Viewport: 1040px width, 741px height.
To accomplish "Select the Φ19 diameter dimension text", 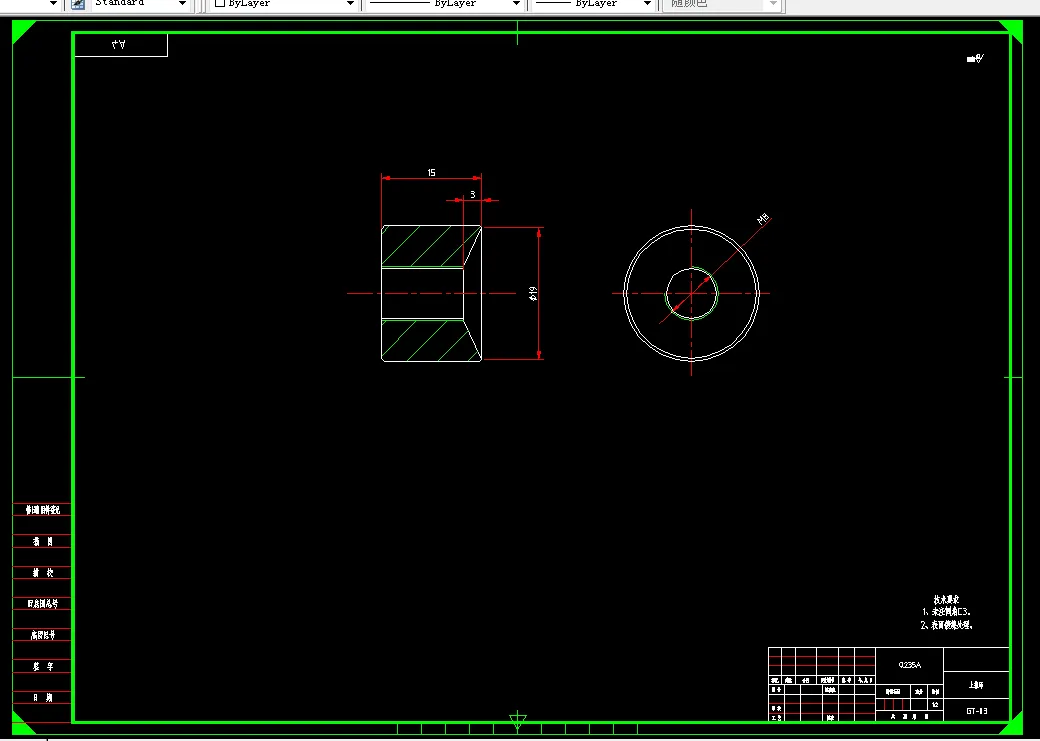I will [533, 293].
